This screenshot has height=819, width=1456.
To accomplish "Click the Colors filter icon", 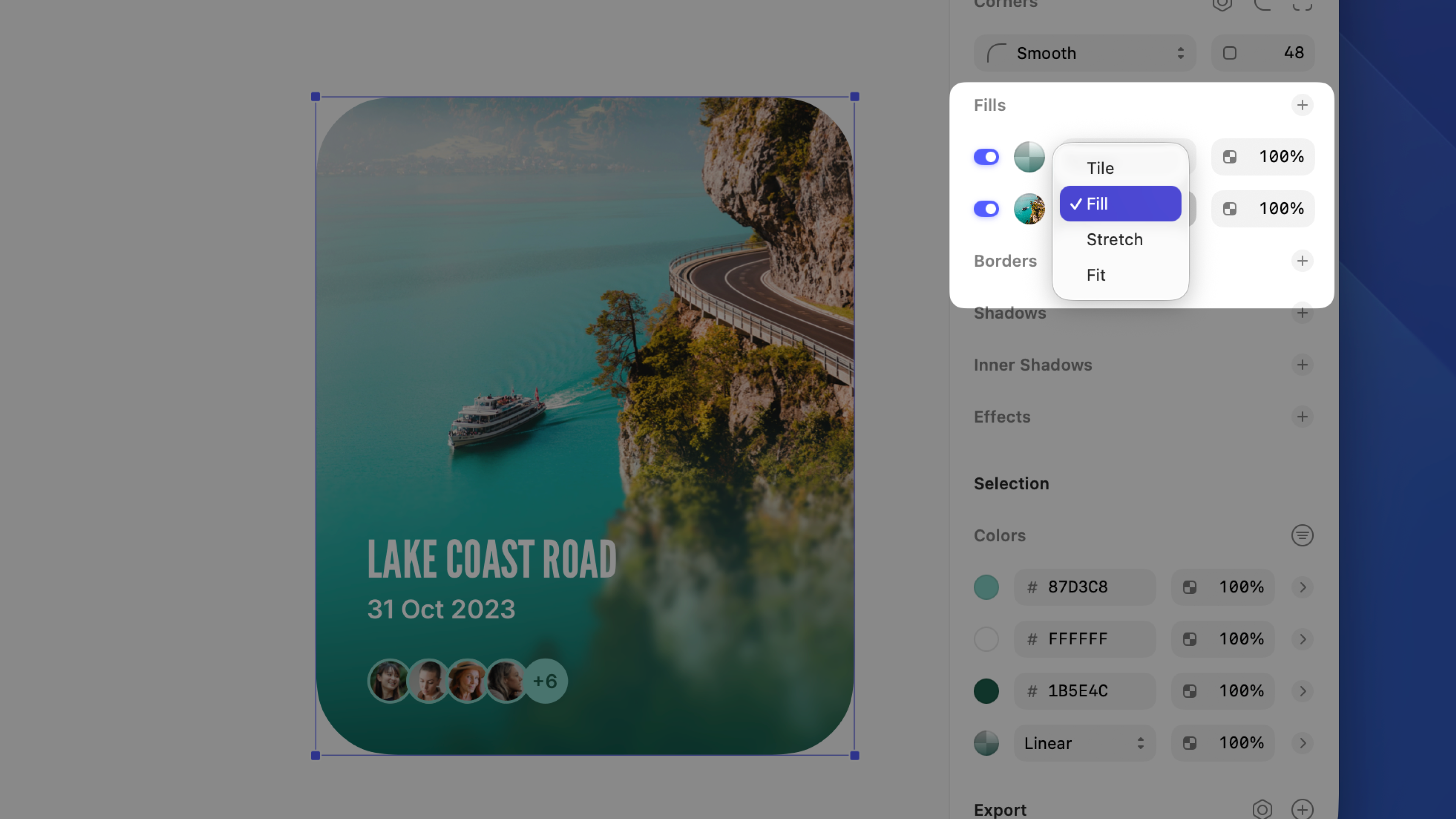I will (1302, 535).
